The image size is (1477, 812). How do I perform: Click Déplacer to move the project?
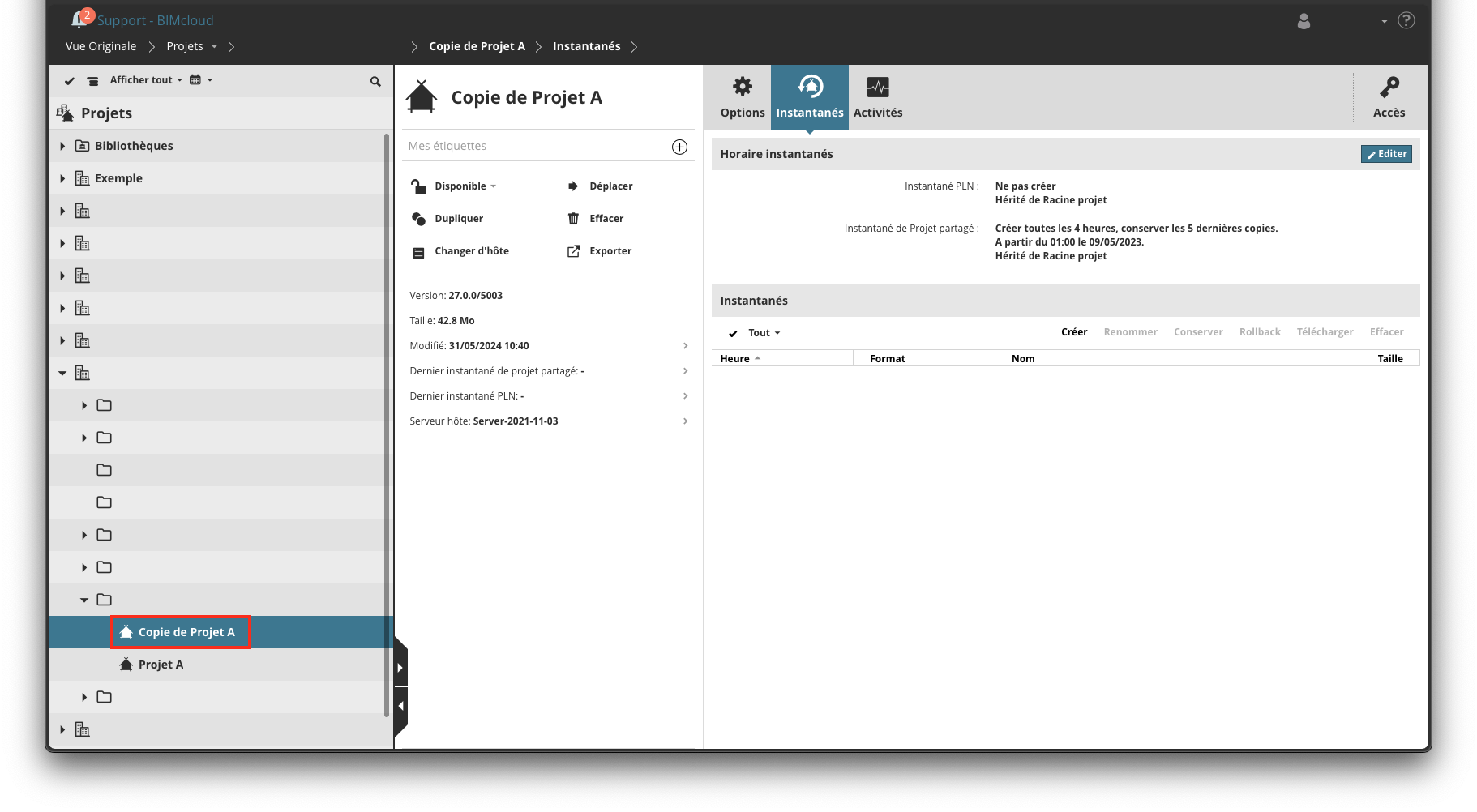pyautogui.click(x=611, y=186)
